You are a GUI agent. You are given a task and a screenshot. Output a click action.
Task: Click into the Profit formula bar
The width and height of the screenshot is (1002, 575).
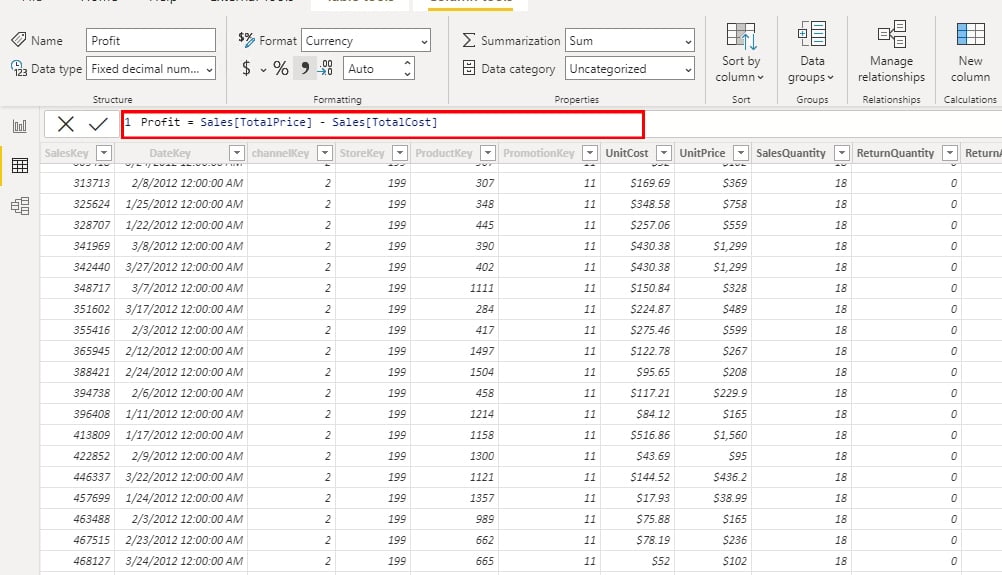pyautogui.click(x=383, y=124)
